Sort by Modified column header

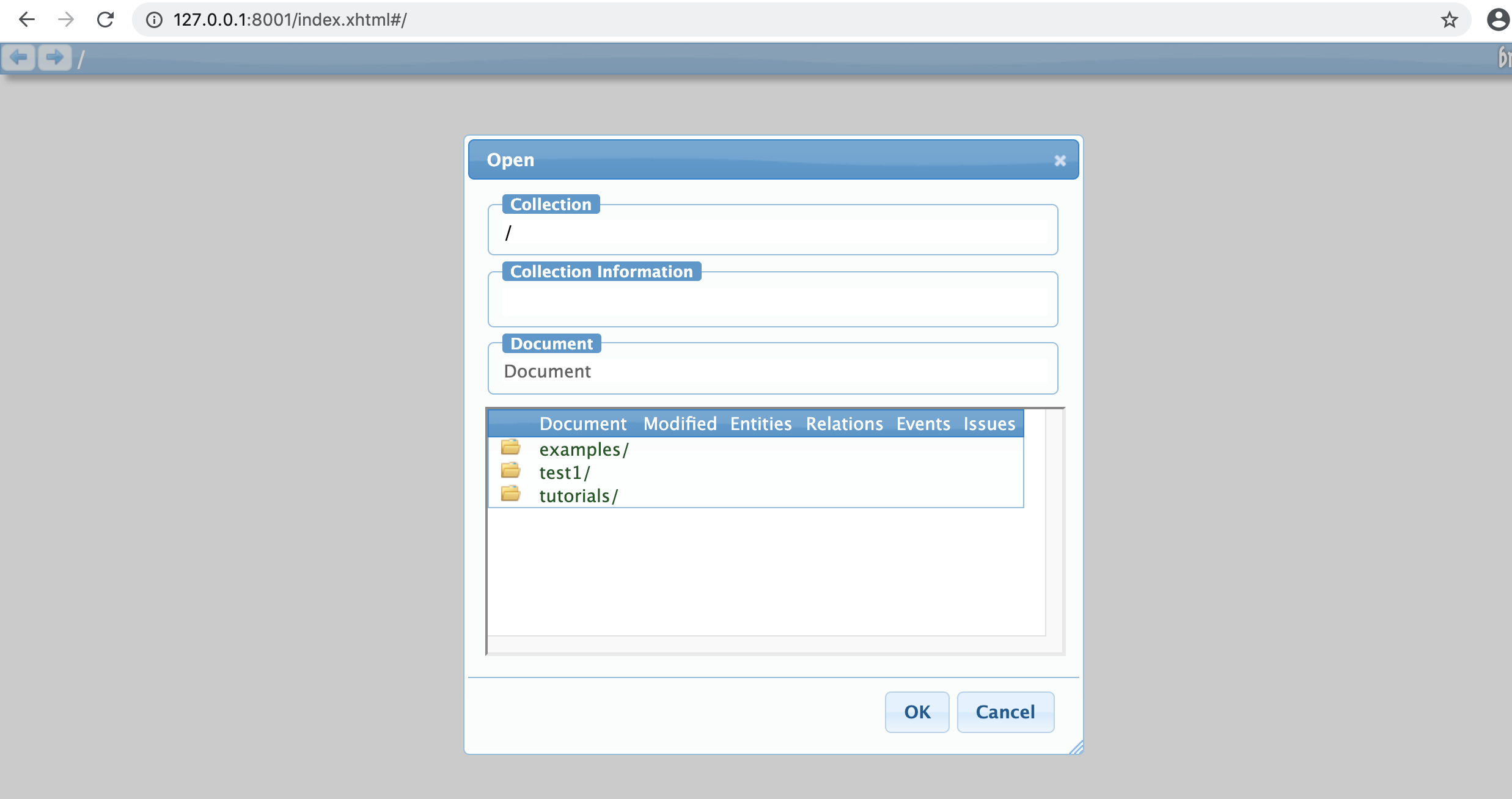[680, 424]
